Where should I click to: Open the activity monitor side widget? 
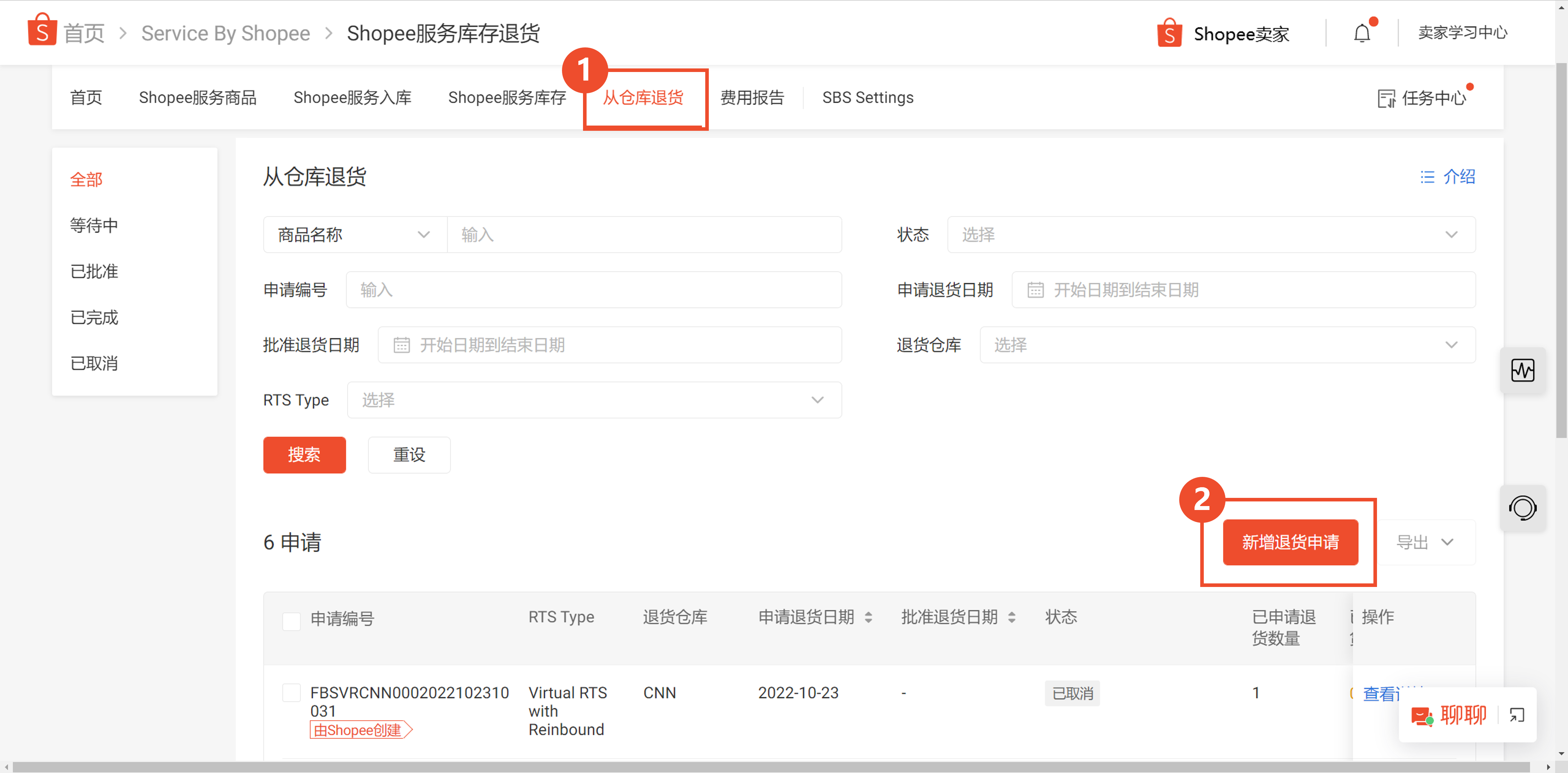[1522, 370]
